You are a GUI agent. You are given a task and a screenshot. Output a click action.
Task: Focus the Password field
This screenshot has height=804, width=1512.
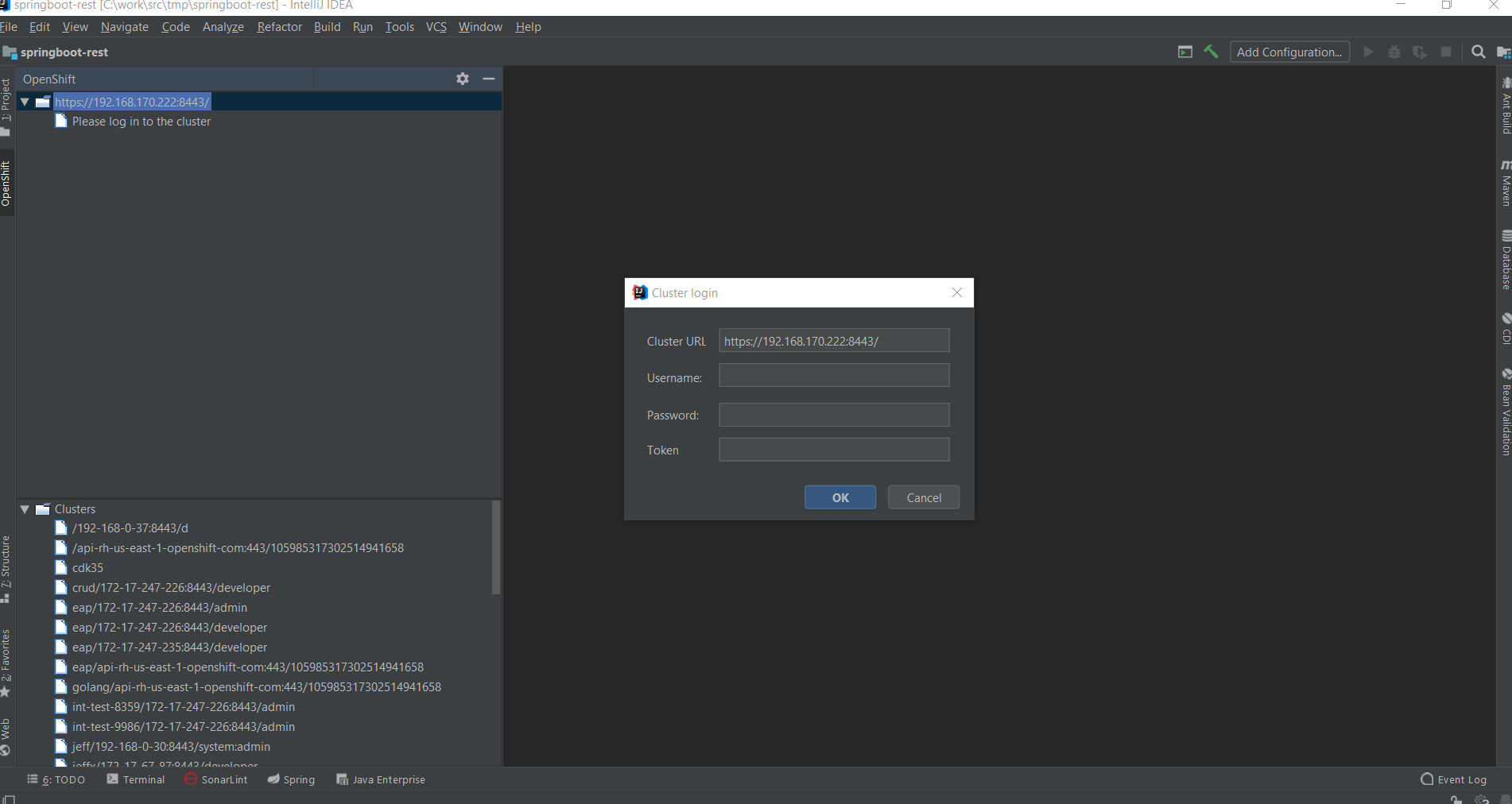(x=834, y=415)
